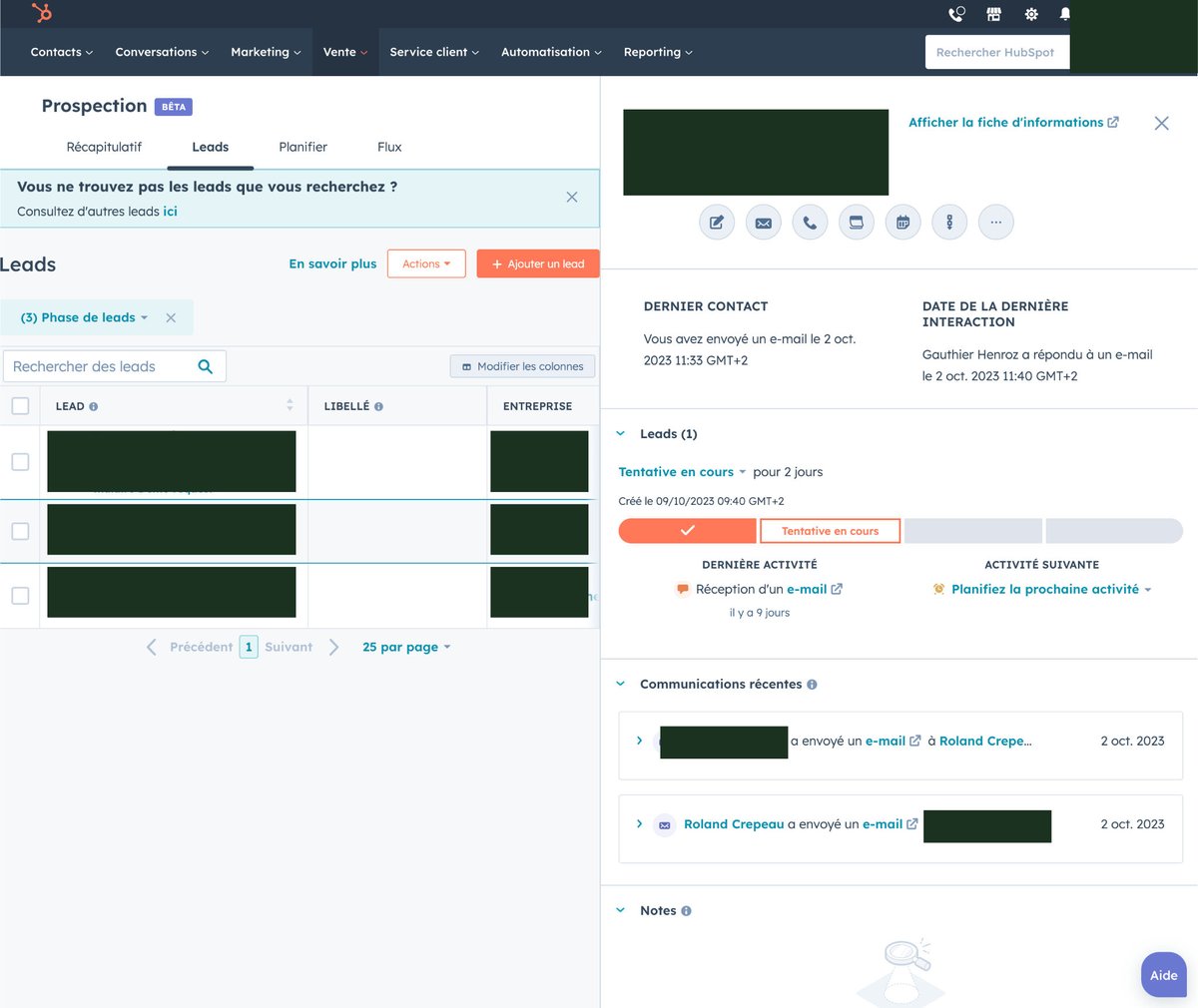Open the Automatisation menu
Image resolution: width=1198 pixels, height=1008 pixels.
551,52
